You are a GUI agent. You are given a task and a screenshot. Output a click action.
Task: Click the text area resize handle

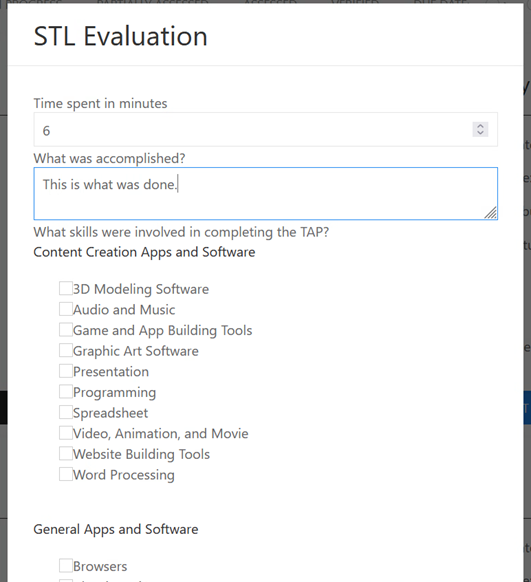click(x=491, y=213)
